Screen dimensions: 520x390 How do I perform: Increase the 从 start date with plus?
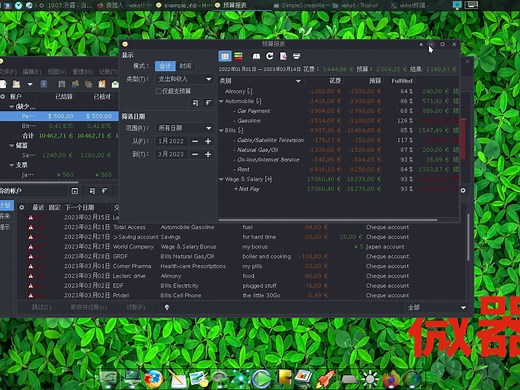point(208,141)
